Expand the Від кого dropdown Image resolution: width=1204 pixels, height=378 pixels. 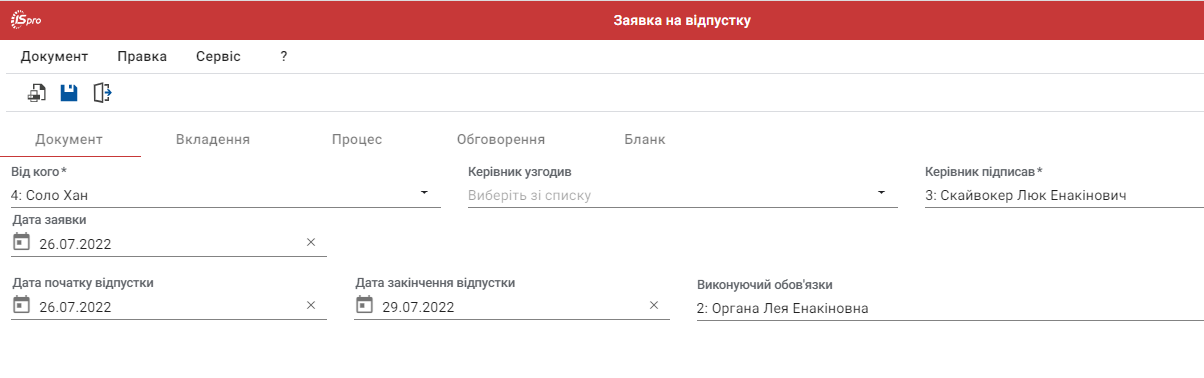(424, 192)
